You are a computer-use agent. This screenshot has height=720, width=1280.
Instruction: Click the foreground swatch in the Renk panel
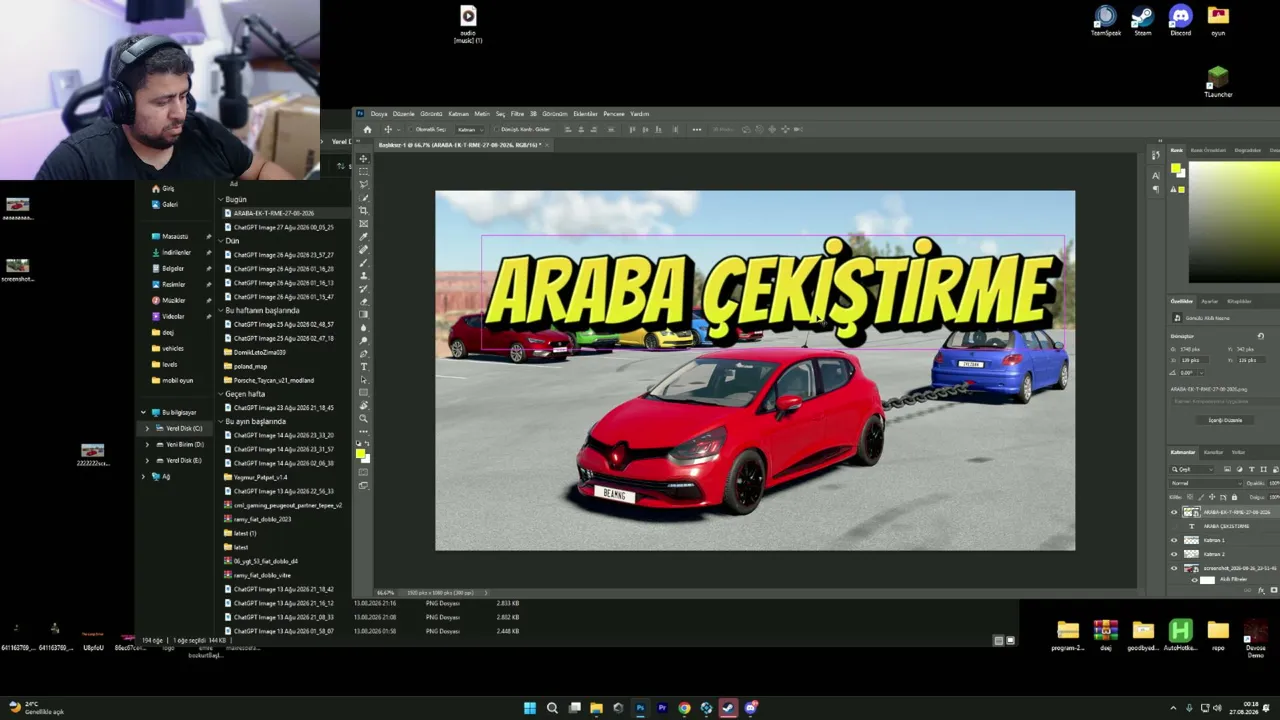tap(1176, 169)
